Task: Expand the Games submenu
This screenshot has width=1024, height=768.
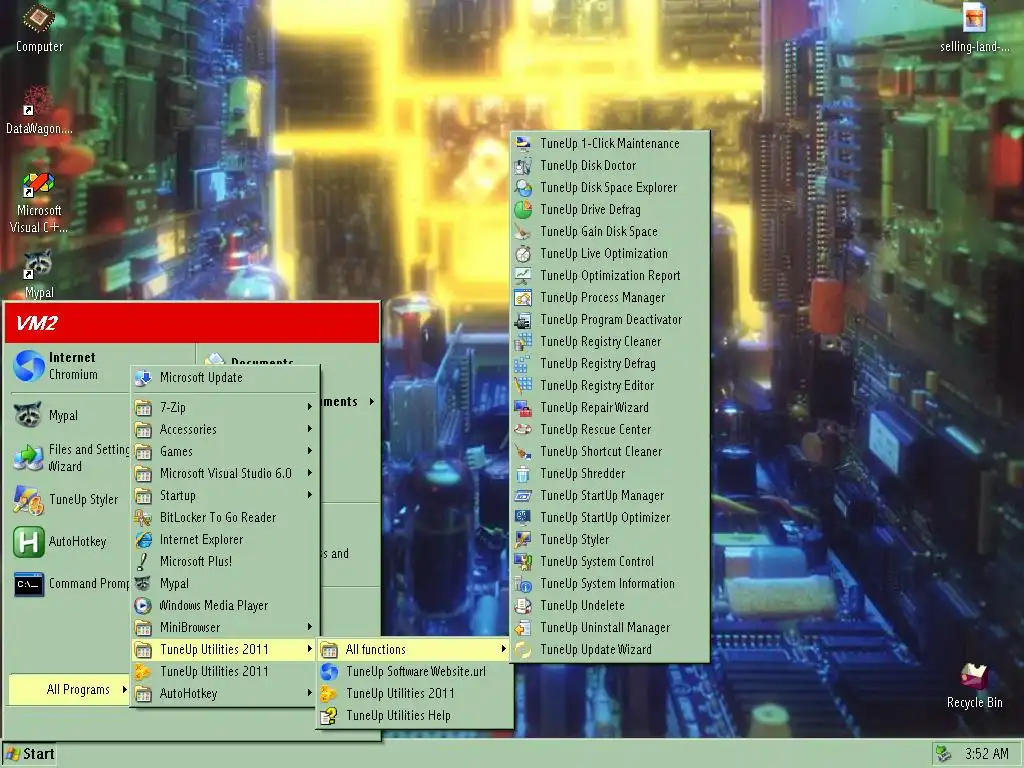Action: click(x=225, y=451)
